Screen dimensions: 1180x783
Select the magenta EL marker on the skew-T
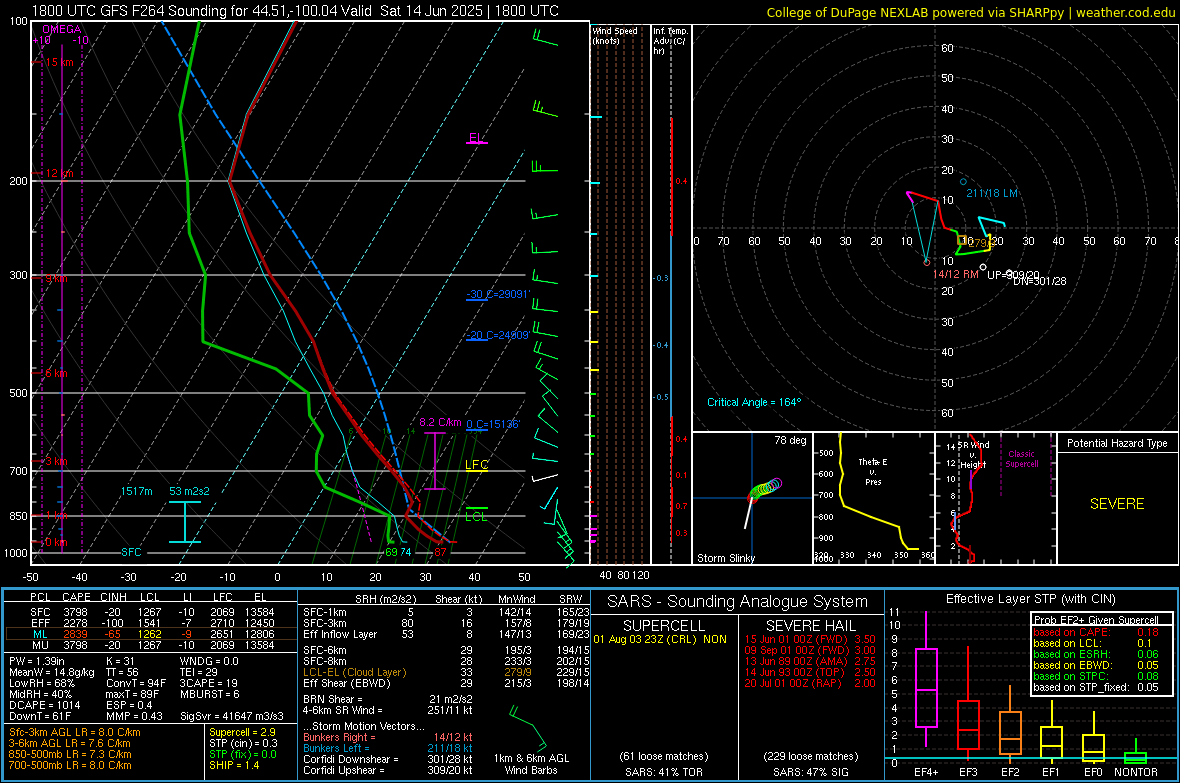(x=476, y=139)
